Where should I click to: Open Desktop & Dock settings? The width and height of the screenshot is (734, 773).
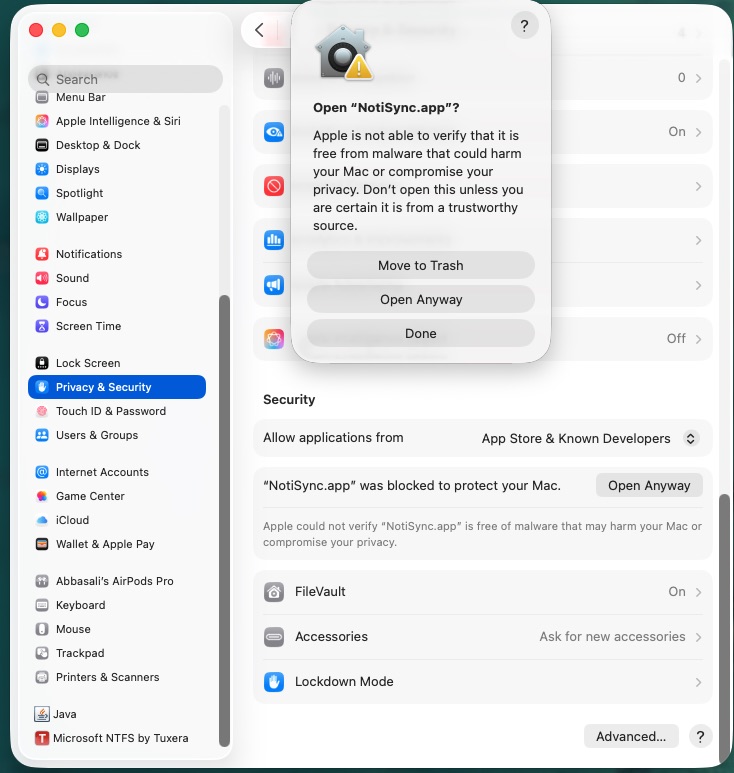click(98, 145)
